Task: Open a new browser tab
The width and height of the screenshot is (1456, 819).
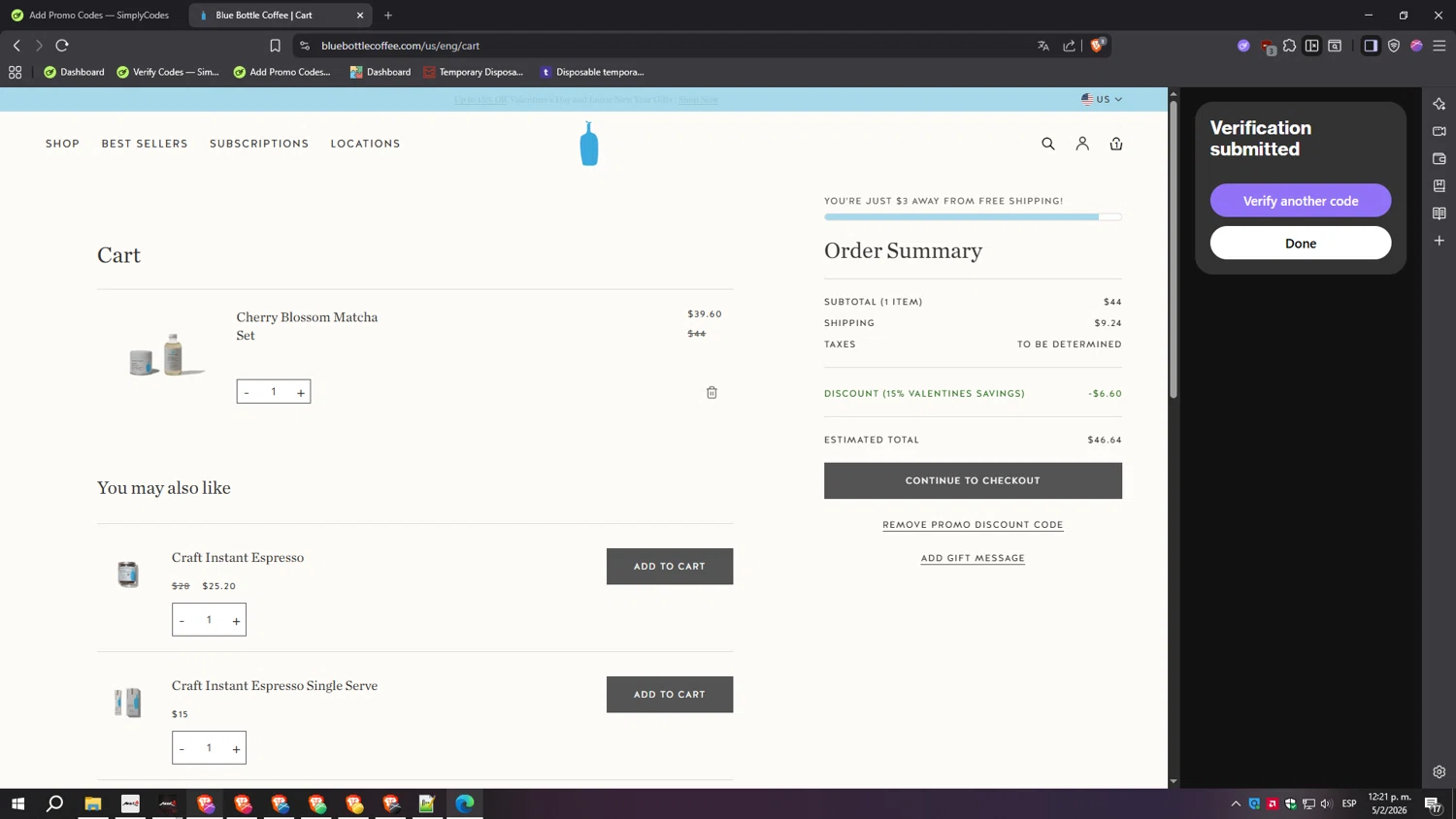Action: coord(388,16)
